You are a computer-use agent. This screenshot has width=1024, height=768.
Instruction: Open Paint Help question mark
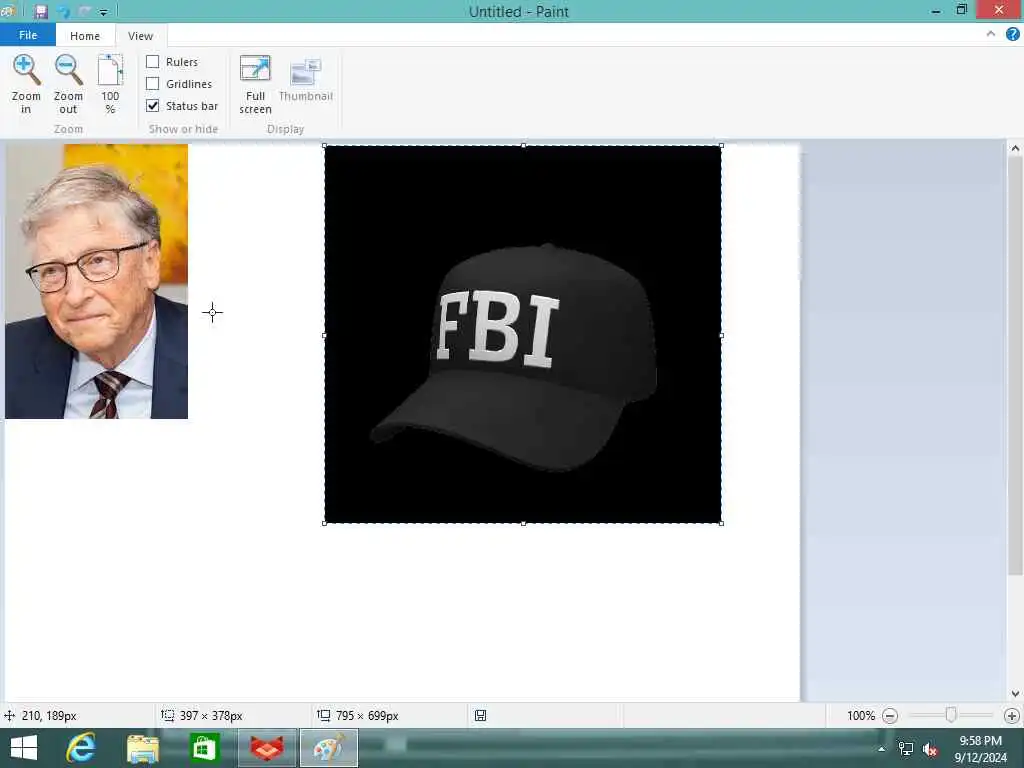(x=1013, y=34)
